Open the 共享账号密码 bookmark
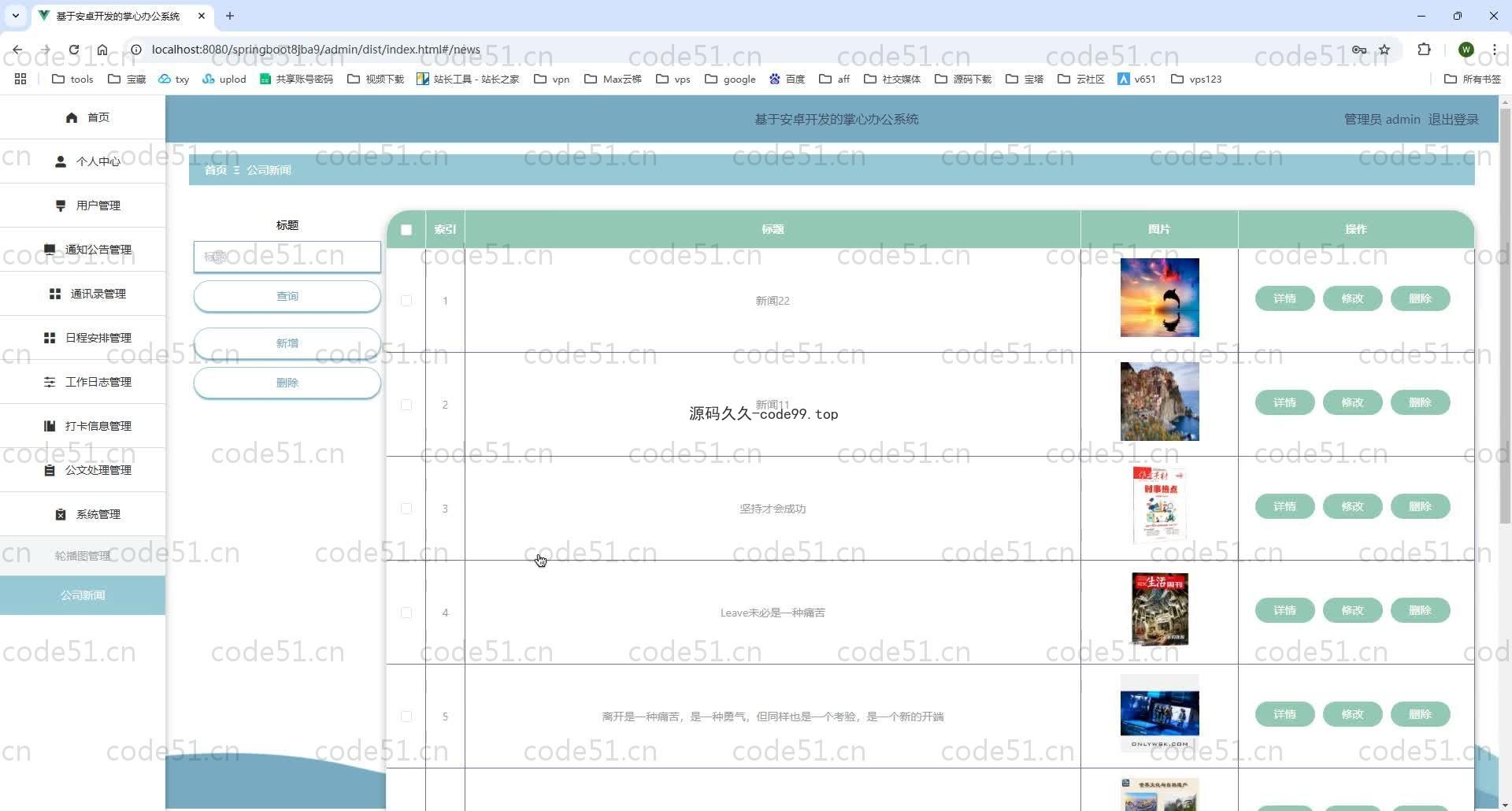This screenshot has width=1512, height=811. (296, 79)
